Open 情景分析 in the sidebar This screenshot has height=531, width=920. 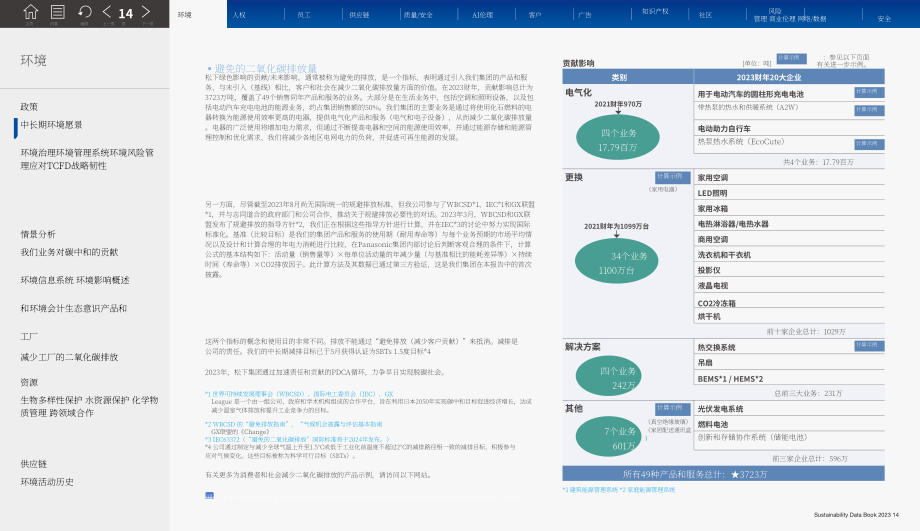(38, 234)
